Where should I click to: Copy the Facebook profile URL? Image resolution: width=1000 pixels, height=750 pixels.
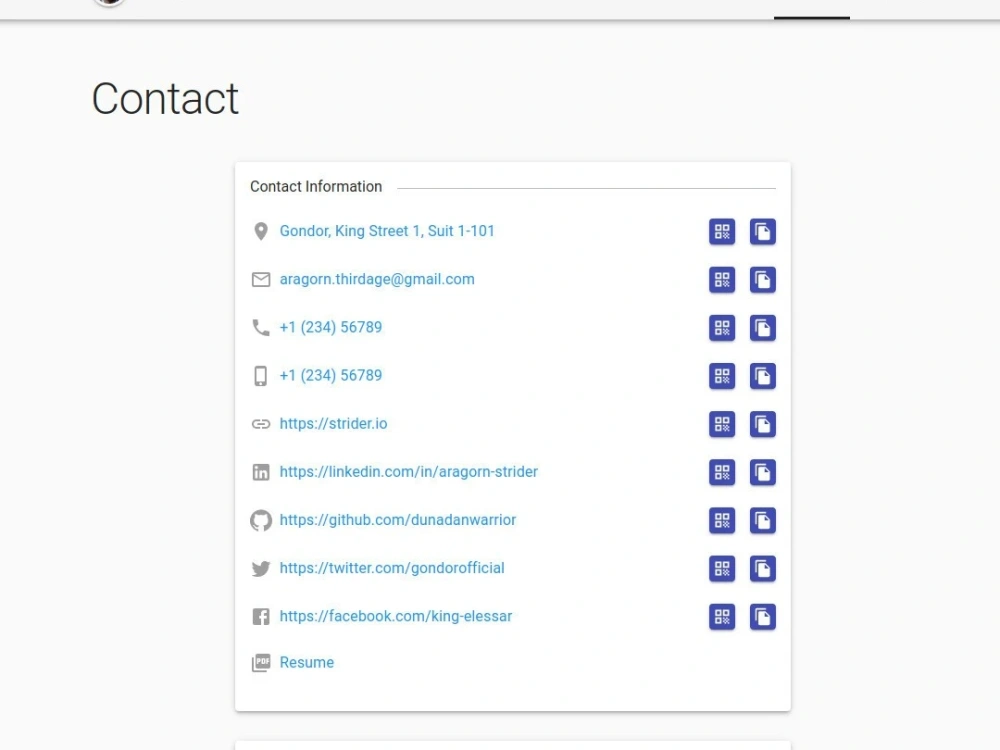(x=763, y=617)
